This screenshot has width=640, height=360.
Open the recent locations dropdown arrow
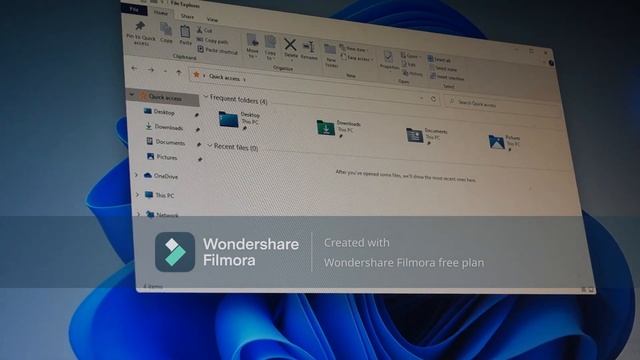click(x=165, y=71)
